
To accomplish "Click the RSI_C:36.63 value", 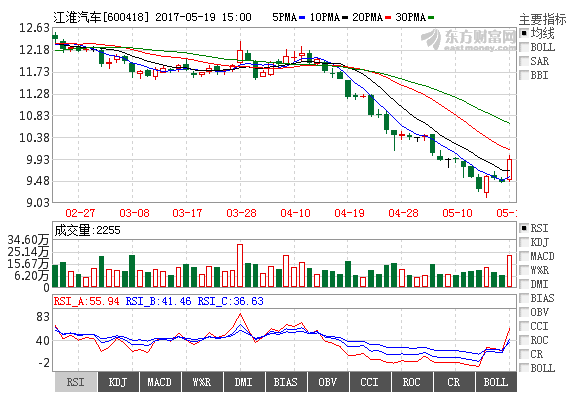I will [231, 301].
